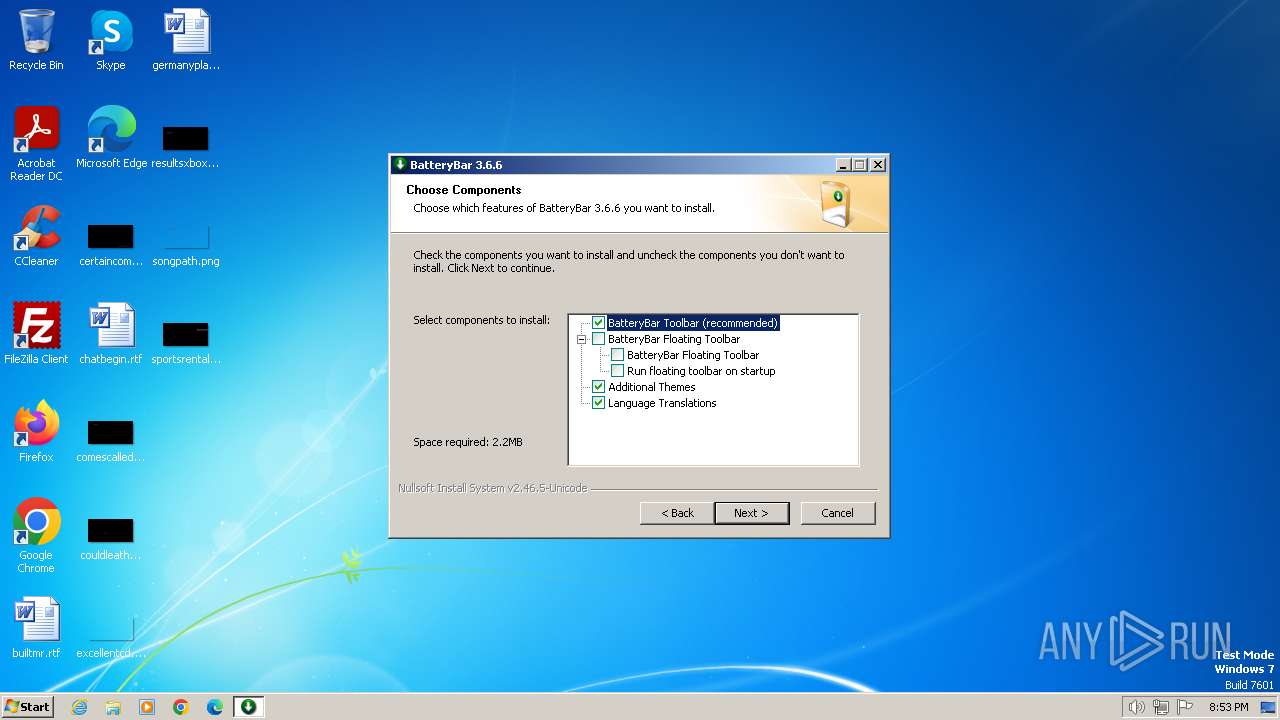Open the Recycle Bin desktop icon

(x=36, y=40)
